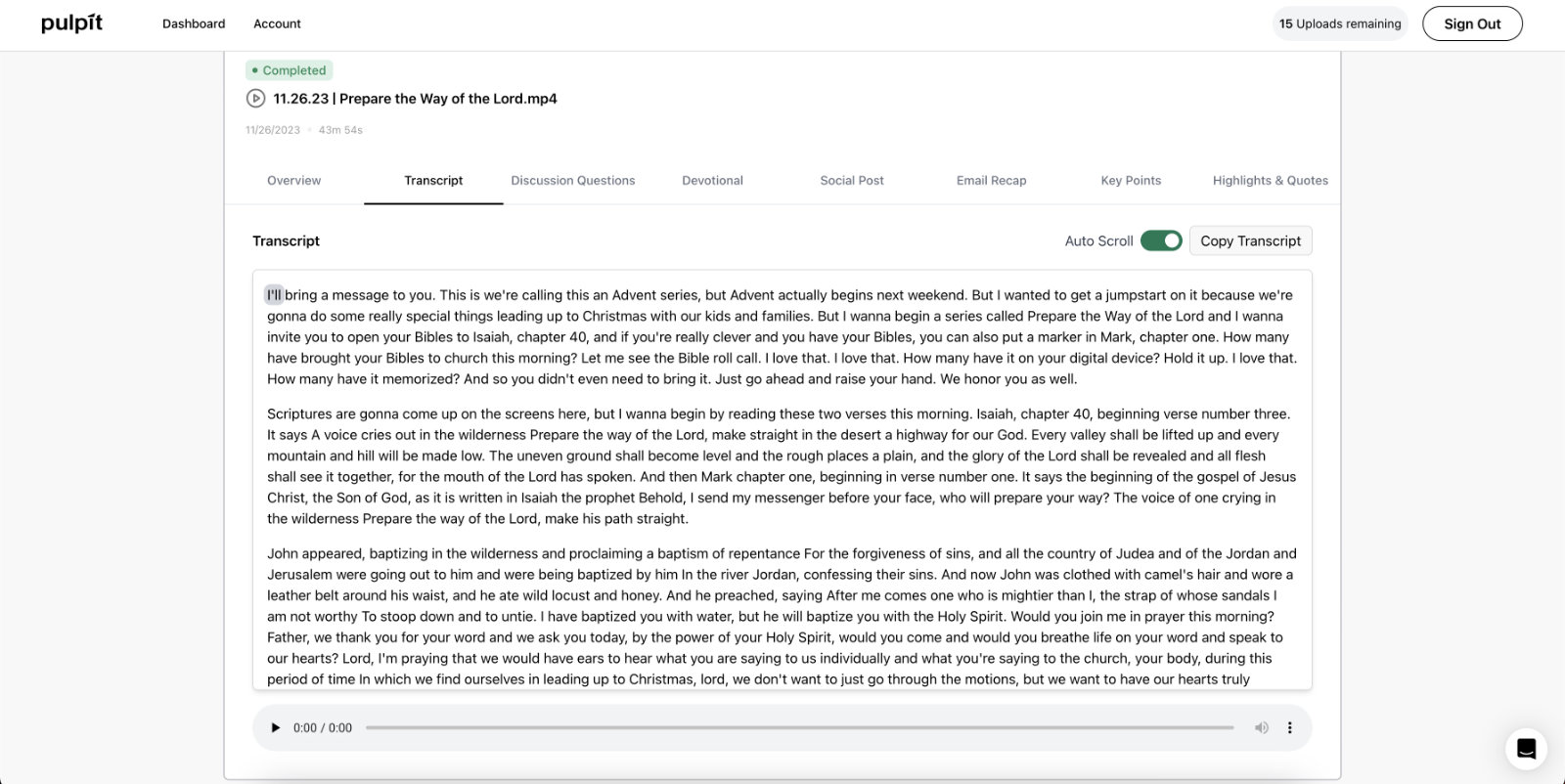This screenshot has width=1565, height=784.
Task: Click the pulpit logo
Action: tap(71, 23)
